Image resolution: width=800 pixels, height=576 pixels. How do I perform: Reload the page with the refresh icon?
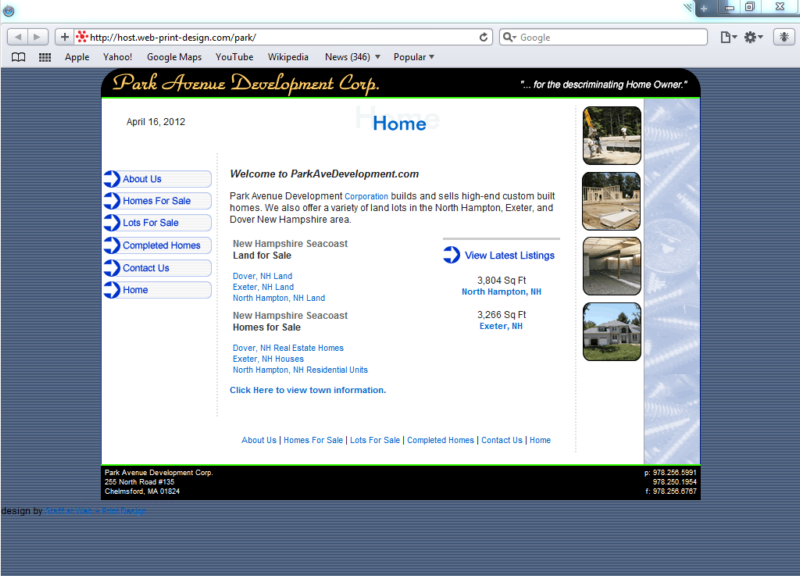tap(483, 37)
